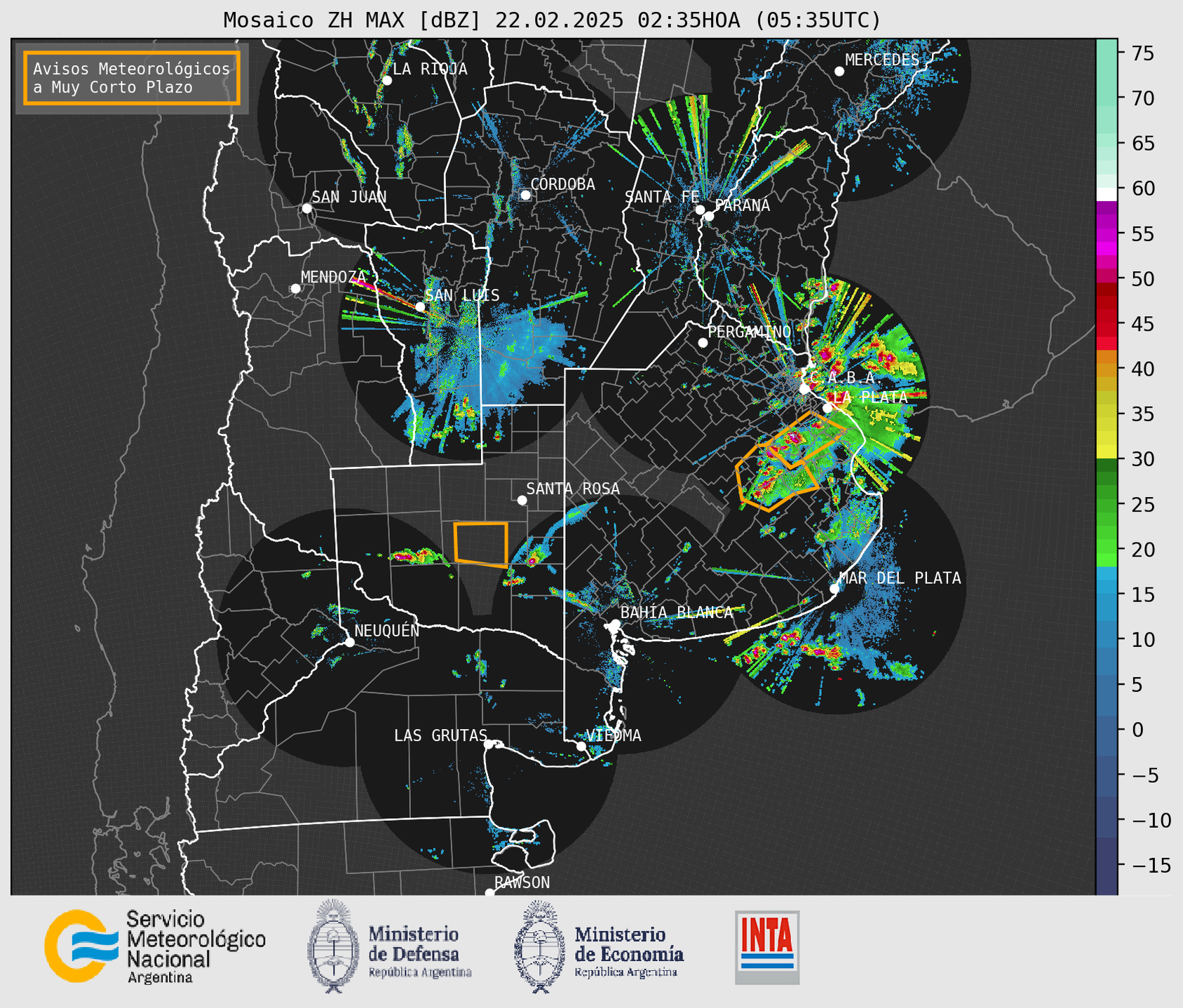Screen dimensions: 1183x1008
Task: Click the Ministerio de Defensa text
Action: [420, 951]
